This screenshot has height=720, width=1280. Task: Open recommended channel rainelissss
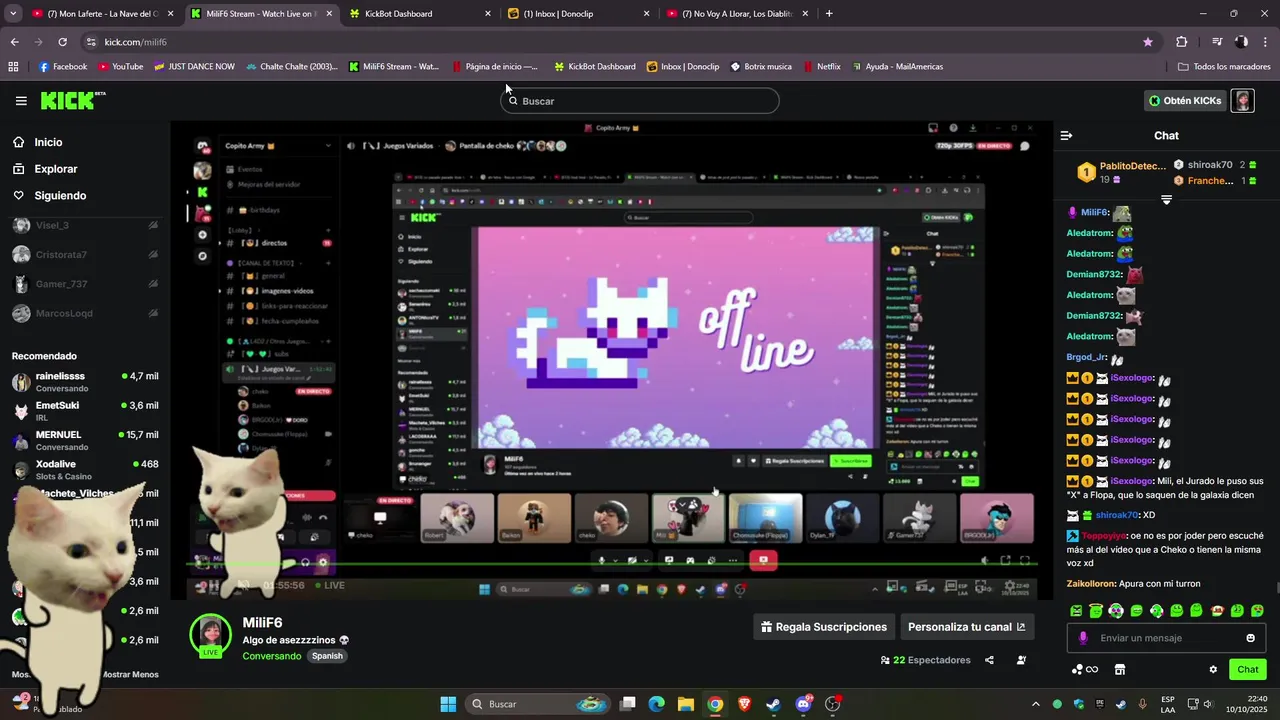(x=85, y=382)
